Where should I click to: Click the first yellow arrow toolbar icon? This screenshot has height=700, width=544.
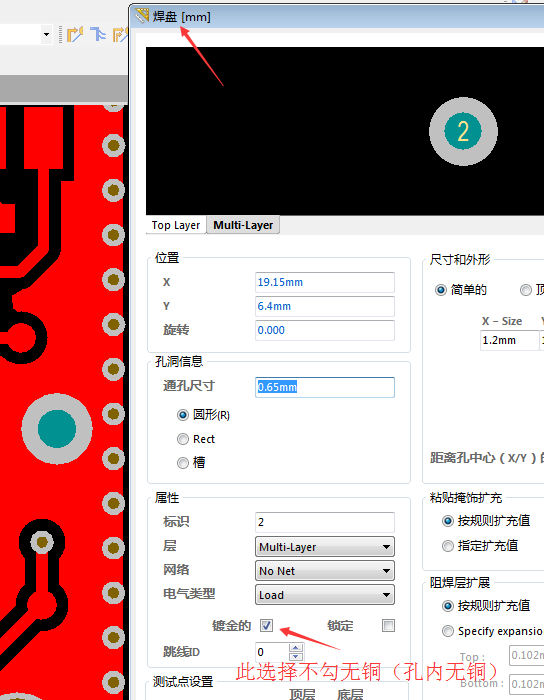tap(75, 34)
